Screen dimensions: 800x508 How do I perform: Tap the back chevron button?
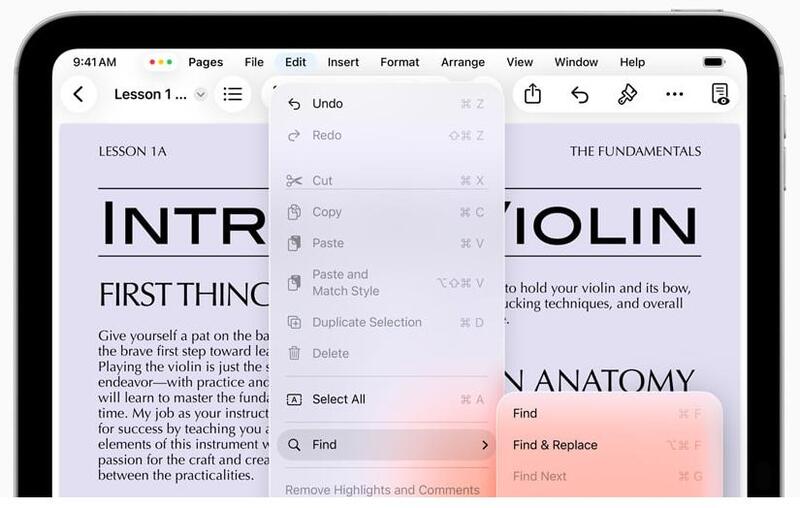point(79,94)
